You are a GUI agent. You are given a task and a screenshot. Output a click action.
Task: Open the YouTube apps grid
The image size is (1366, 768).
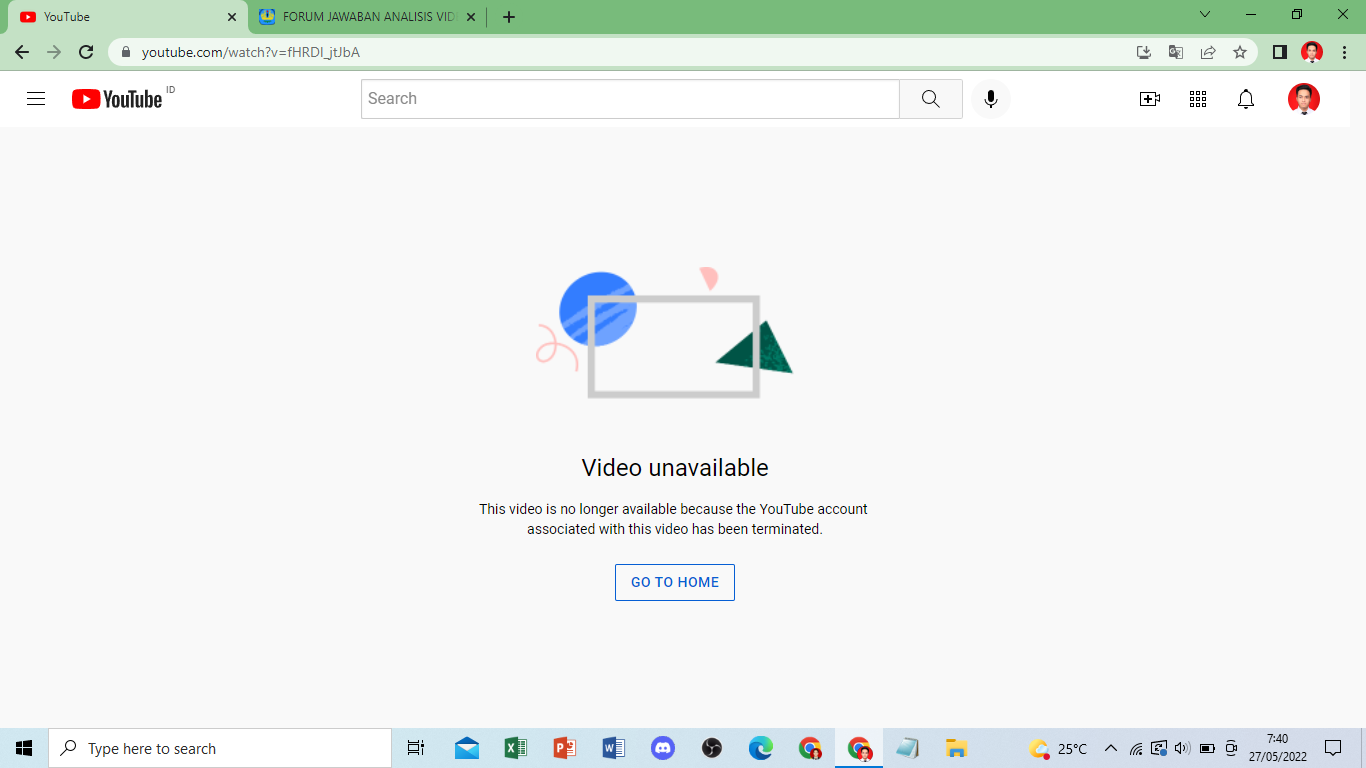1197,99
